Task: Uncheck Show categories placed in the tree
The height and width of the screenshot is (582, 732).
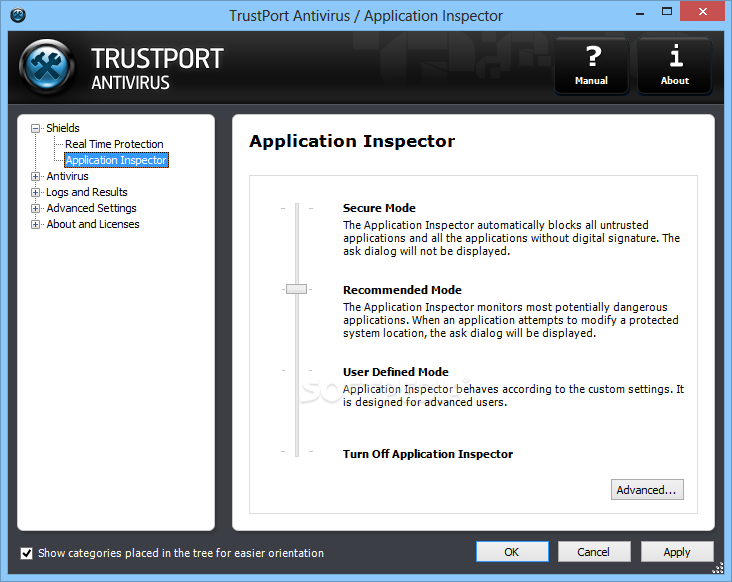Action: pos(27,554)
